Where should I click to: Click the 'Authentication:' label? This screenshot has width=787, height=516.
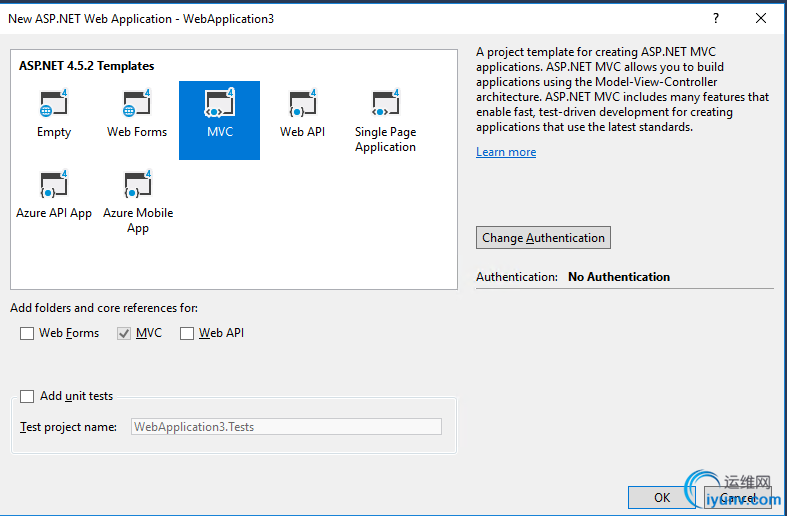pyautogui.click(x=517, y=277)
